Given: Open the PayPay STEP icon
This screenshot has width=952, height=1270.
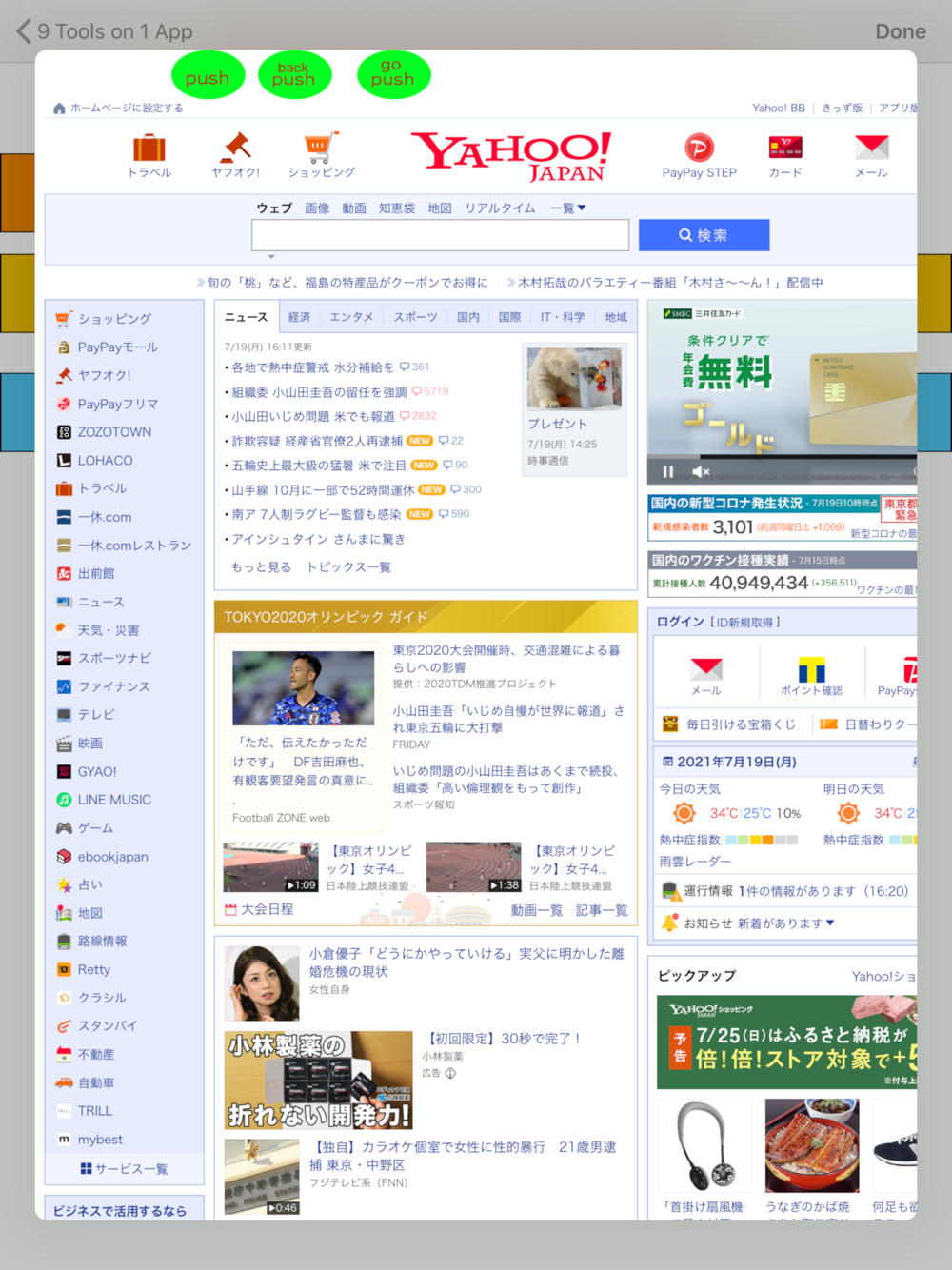Looking at the screenshot, I should 700,148.
